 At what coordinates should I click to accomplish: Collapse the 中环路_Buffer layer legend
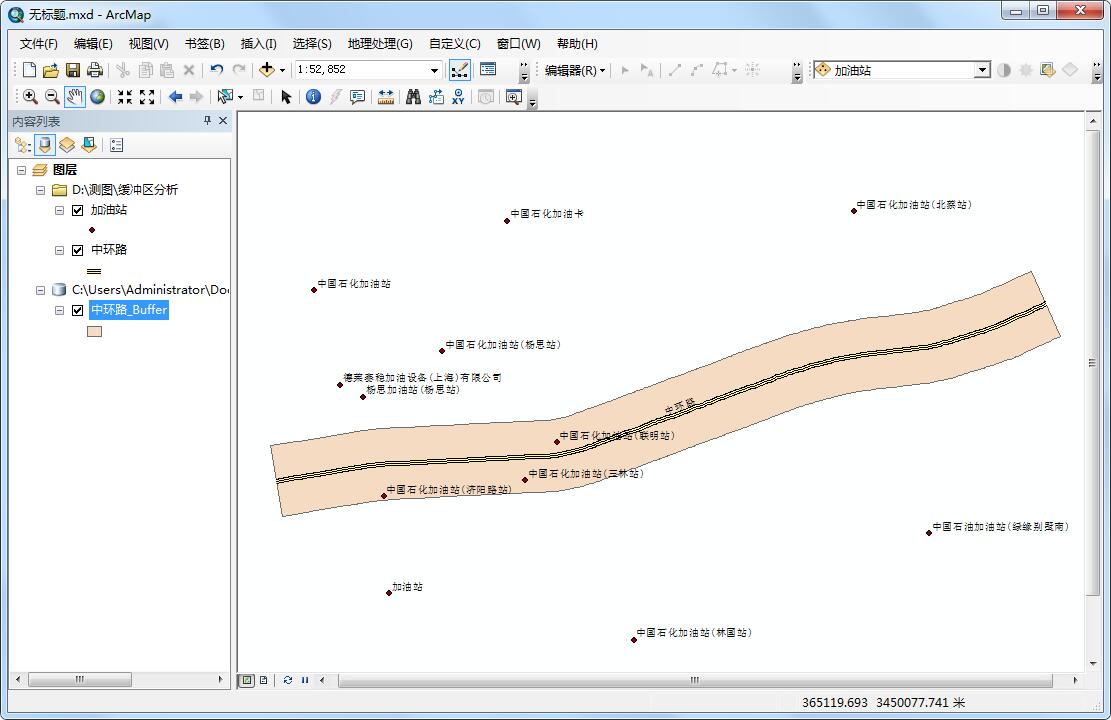pyautogui.click(x=60, y=310)
